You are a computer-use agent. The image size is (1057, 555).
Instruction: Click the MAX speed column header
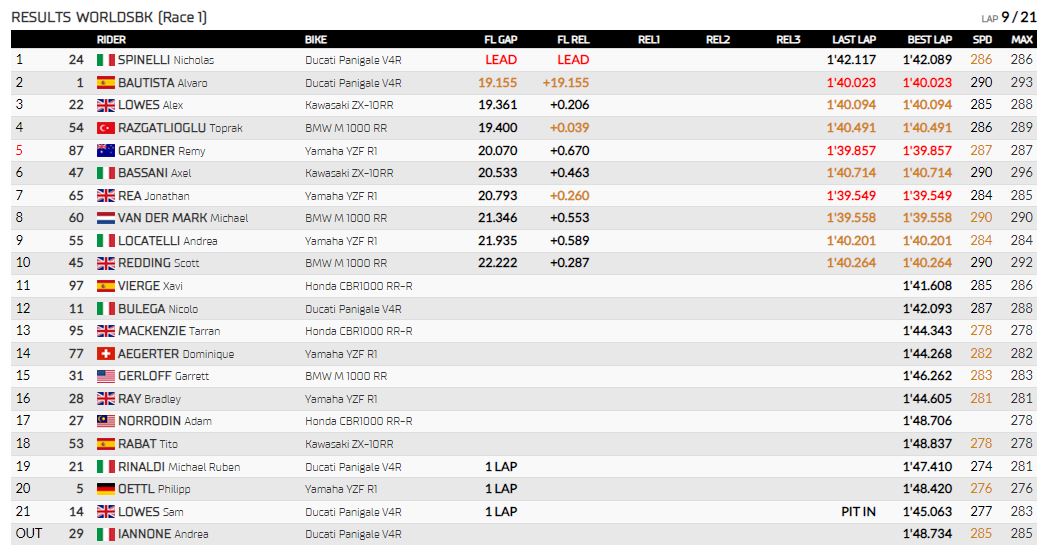coord(1022,40)
